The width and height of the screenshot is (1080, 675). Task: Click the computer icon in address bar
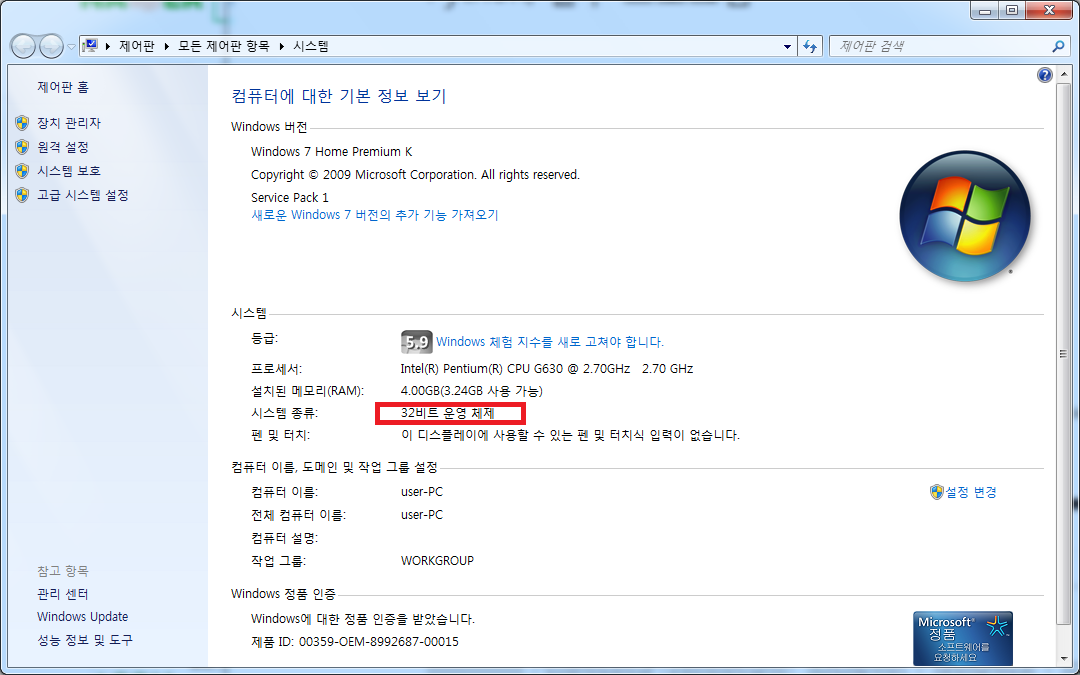(x=90, y=46)
